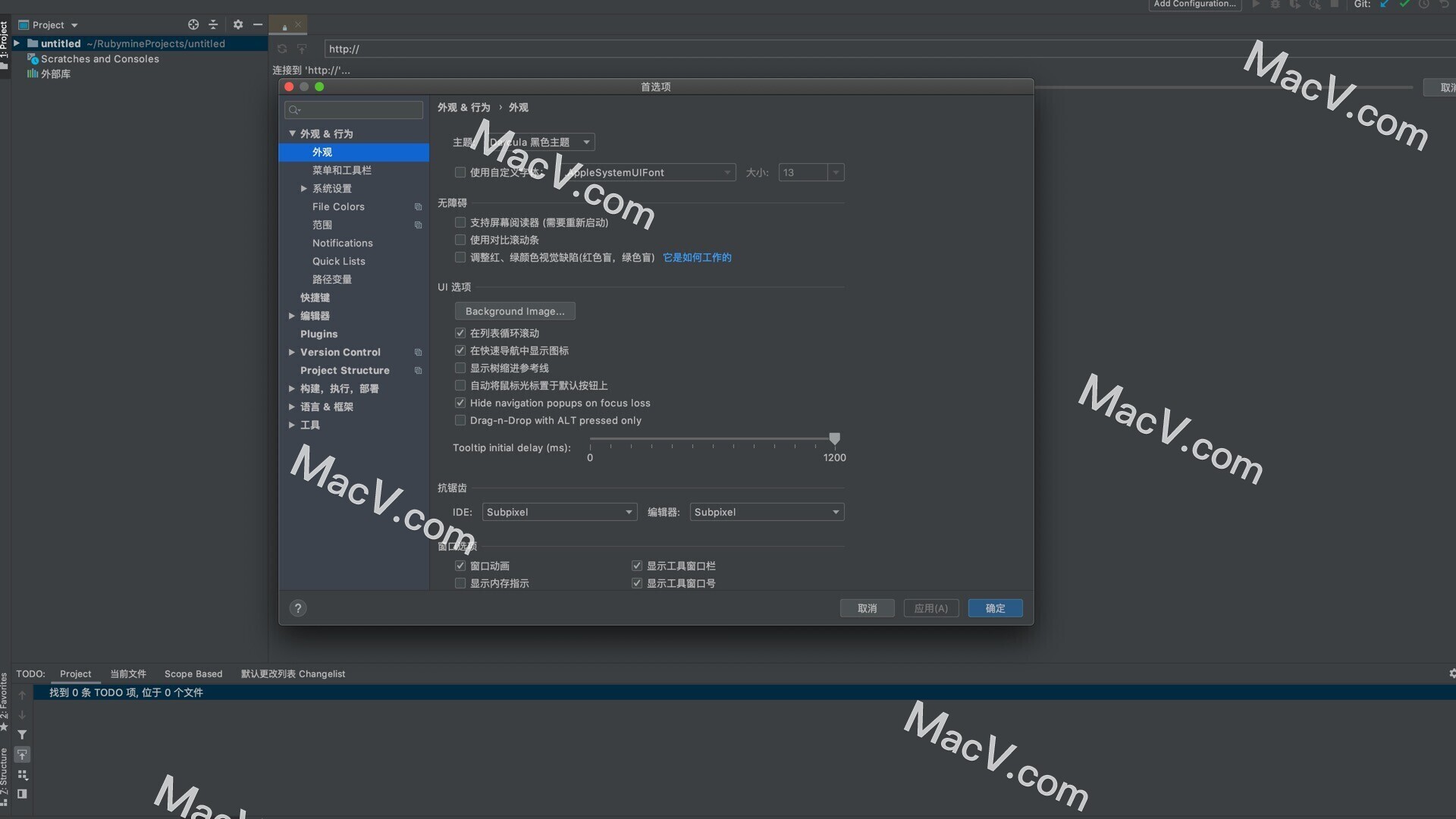Click the 应用(A) apply button

(x=931, y=607)
